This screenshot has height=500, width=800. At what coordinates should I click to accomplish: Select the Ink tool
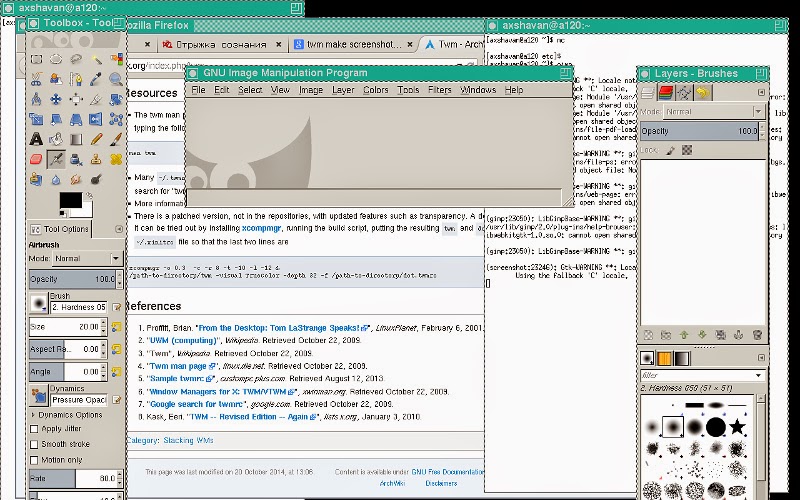(76, 159)
